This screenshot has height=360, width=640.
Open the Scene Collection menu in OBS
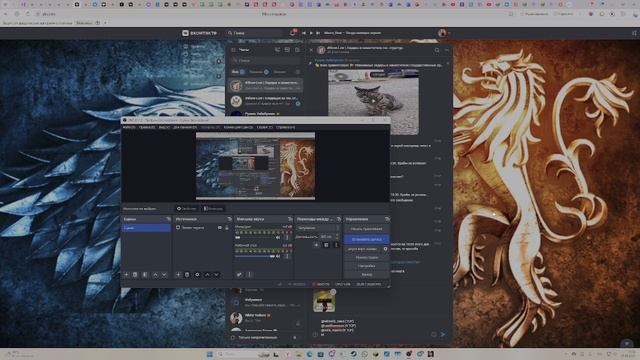tap(238, 127)
